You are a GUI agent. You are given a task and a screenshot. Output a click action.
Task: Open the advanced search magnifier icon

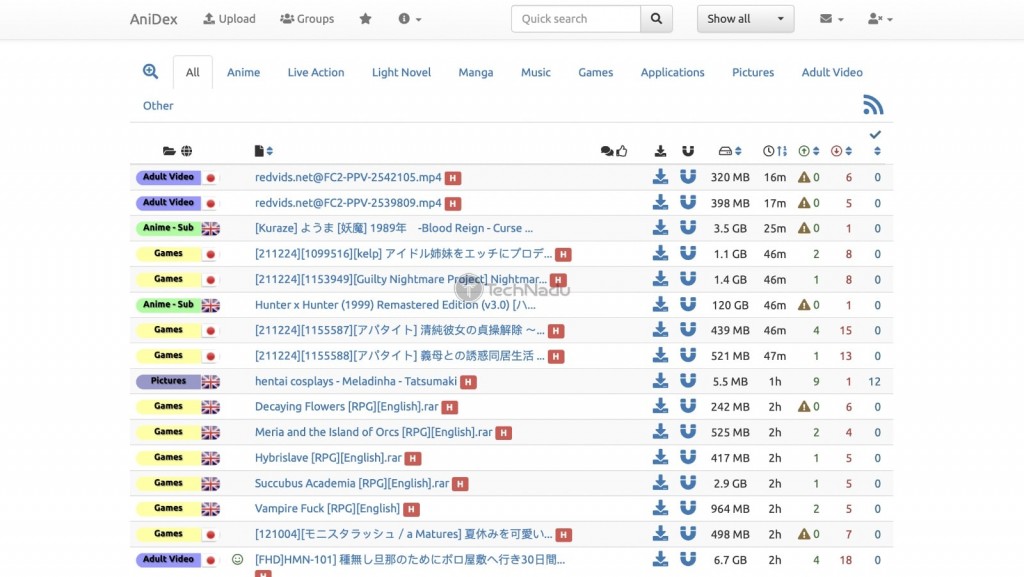point(150,72)
